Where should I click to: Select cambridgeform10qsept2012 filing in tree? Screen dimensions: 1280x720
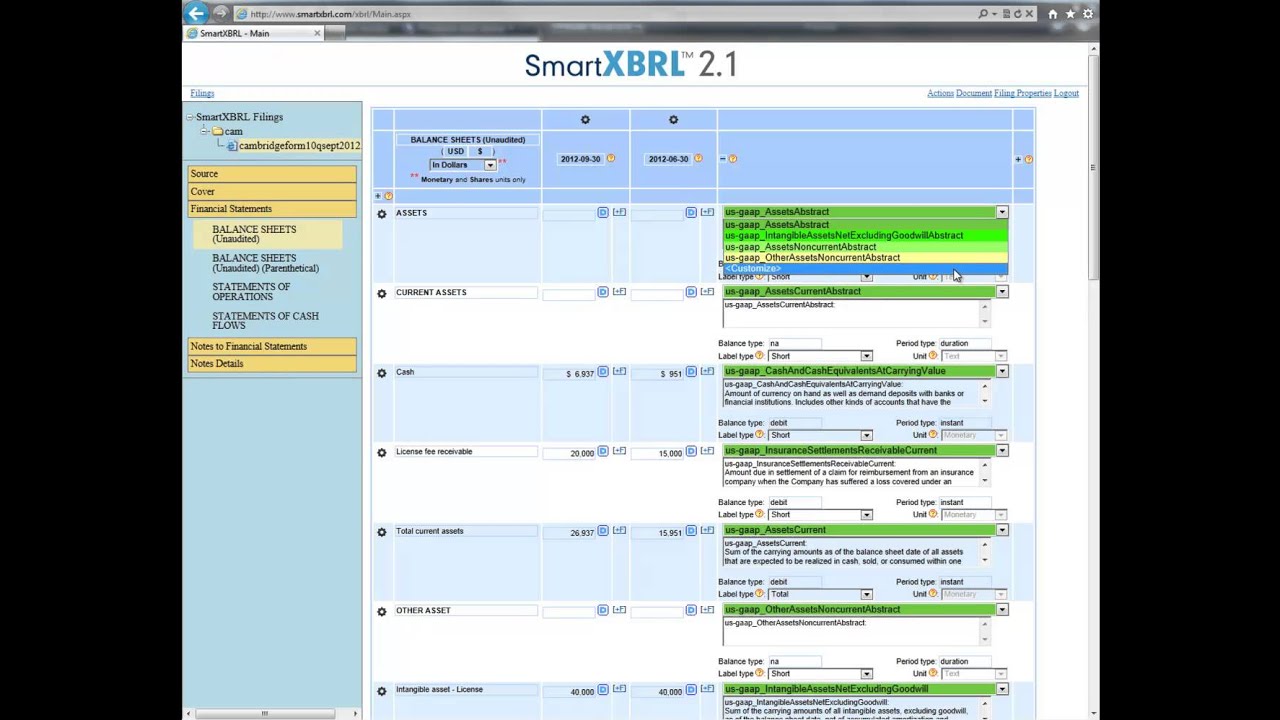point(299,146)
